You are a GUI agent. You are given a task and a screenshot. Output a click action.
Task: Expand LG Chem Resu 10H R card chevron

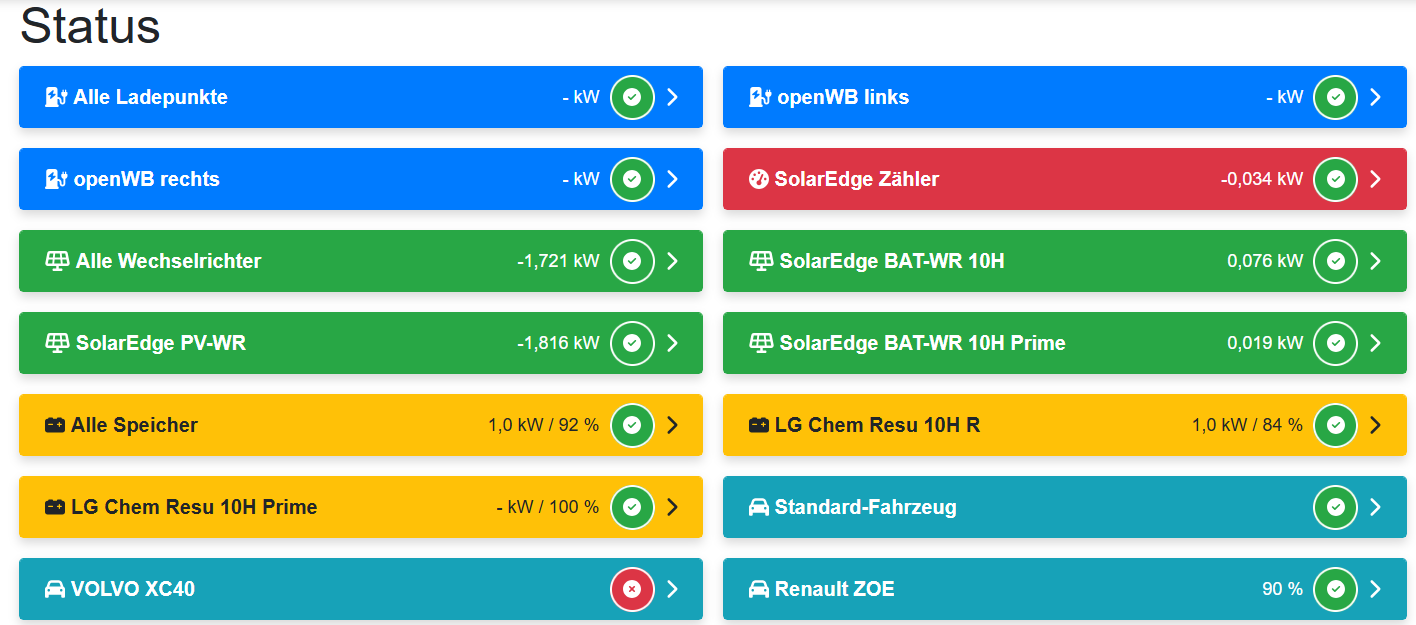(1375, 425)
